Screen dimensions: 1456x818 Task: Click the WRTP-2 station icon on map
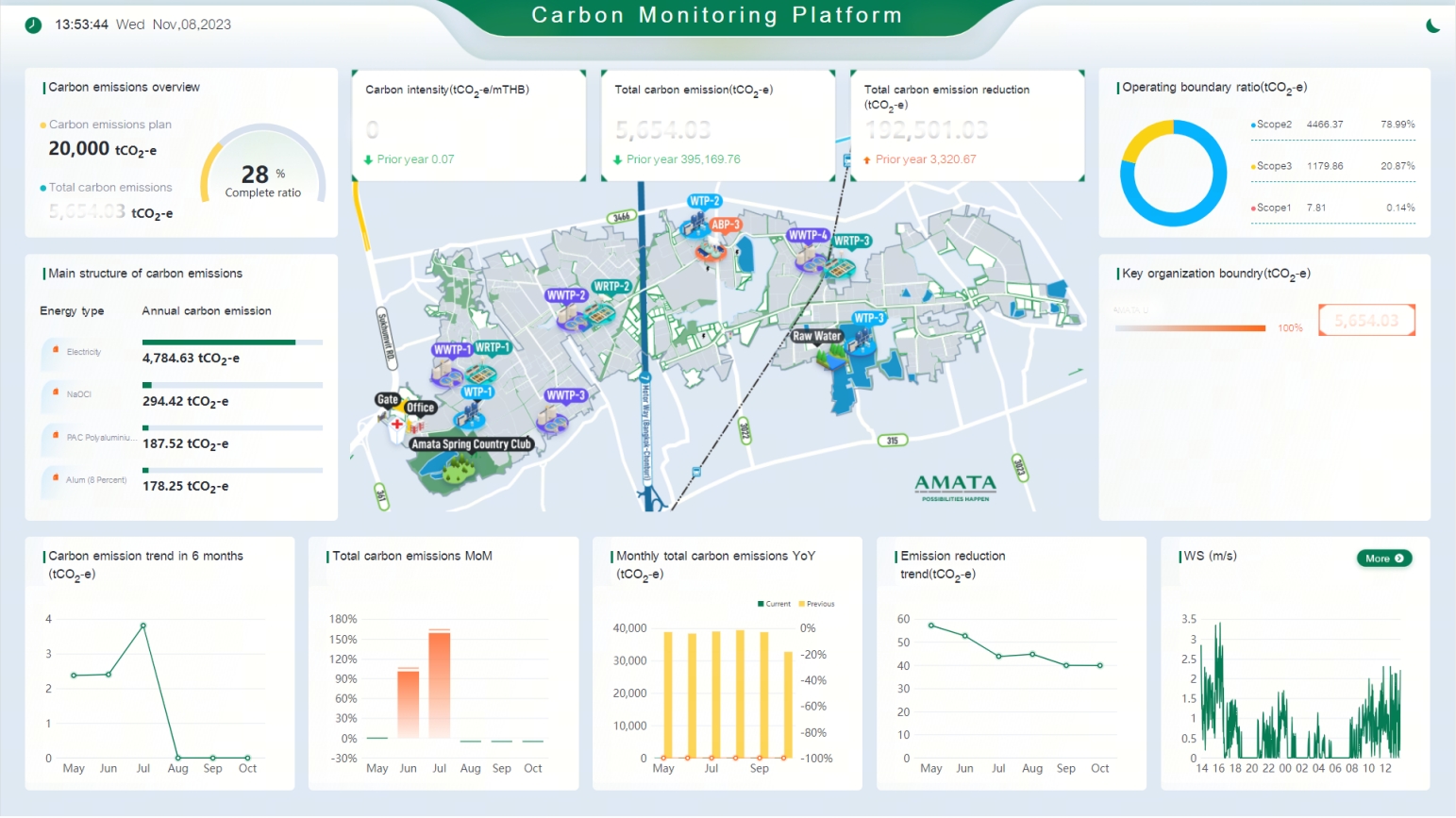611,287
